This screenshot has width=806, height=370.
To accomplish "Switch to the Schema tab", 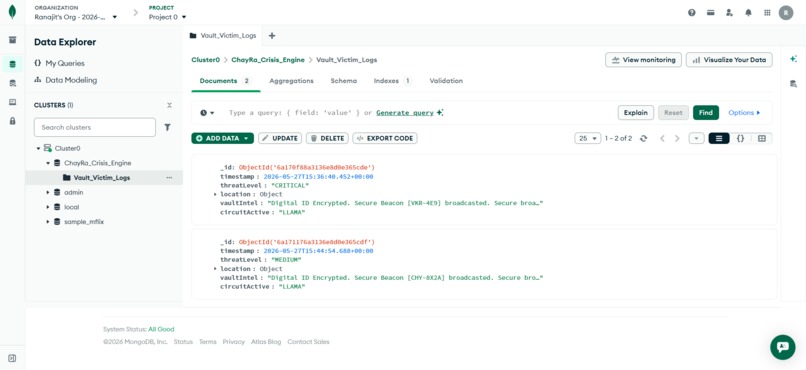I will tap(343, 81).
